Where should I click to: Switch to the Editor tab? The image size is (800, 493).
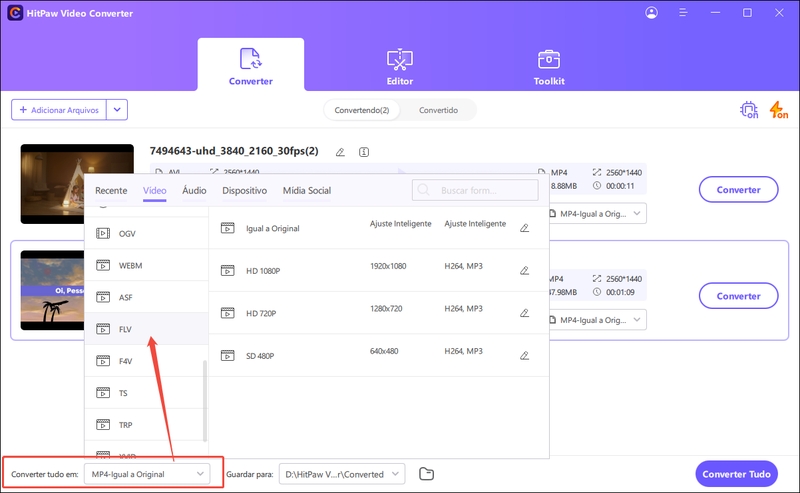[399, 66]
